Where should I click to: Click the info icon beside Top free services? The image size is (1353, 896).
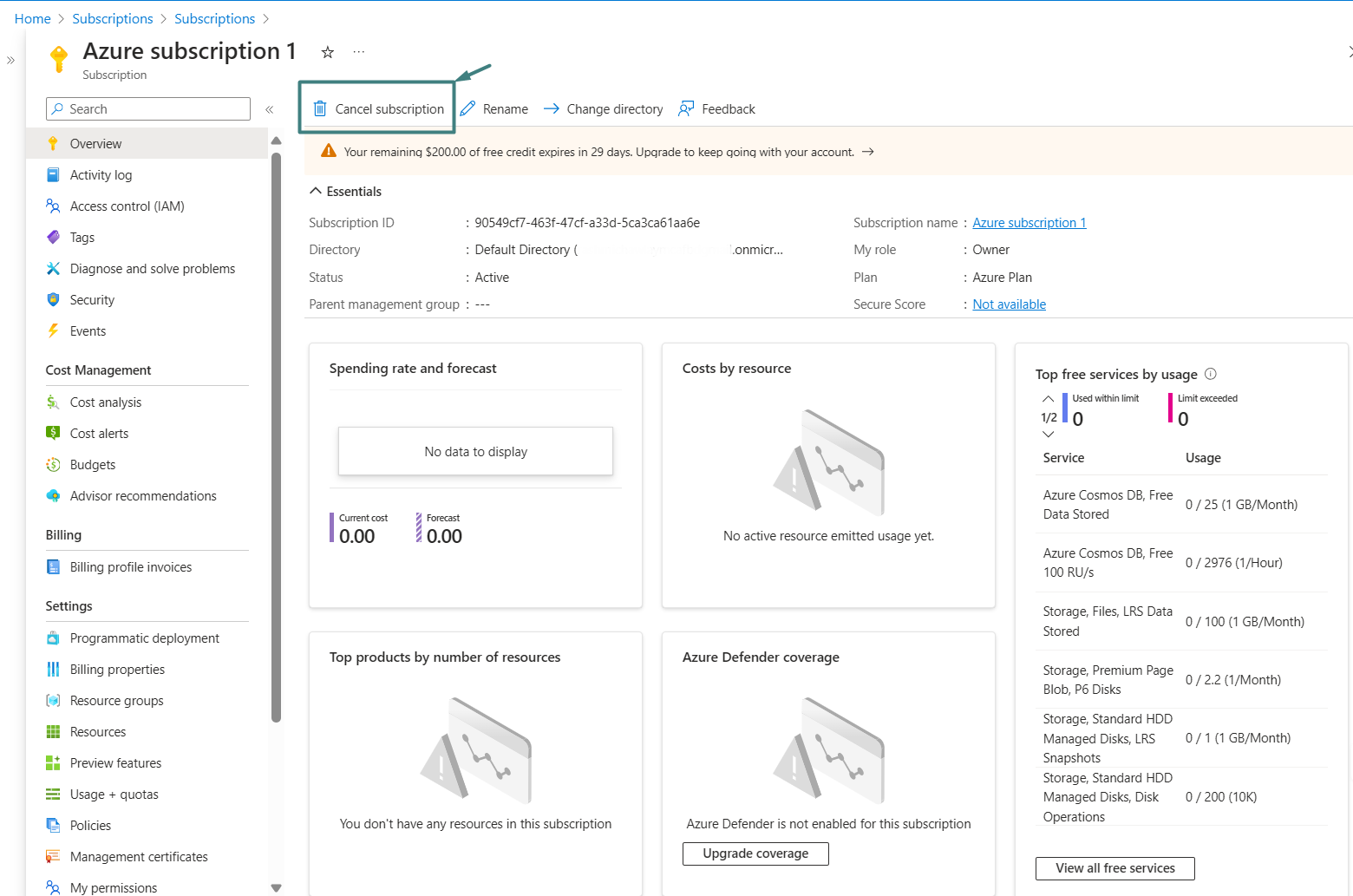pos(1211,374)
